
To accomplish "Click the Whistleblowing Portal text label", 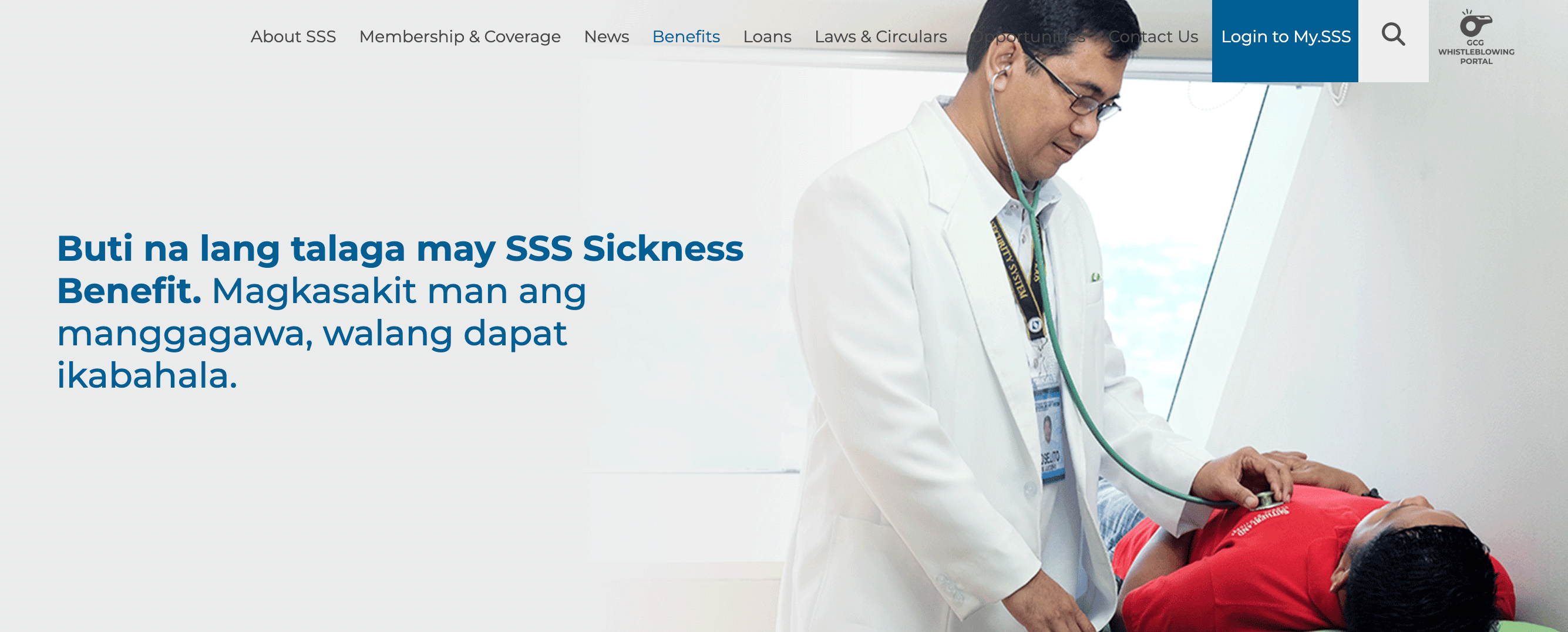I will click(x=1475, y=56).
